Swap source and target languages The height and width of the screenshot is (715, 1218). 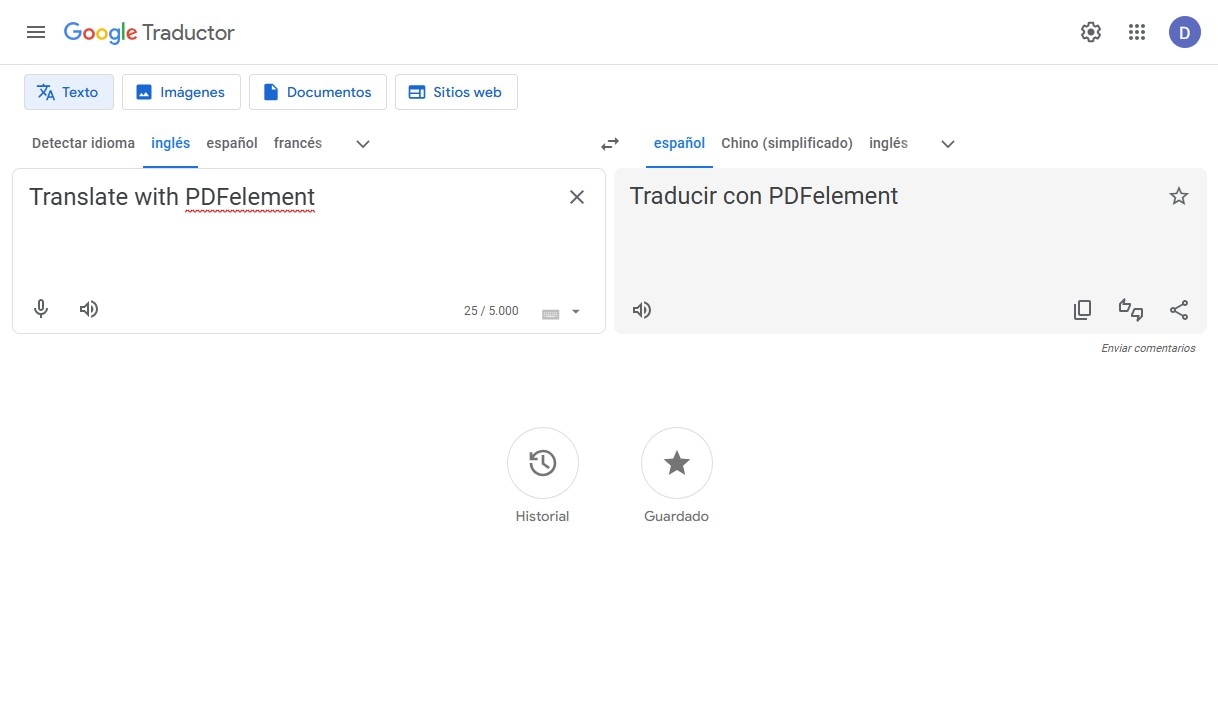click(x=610, y=144)
